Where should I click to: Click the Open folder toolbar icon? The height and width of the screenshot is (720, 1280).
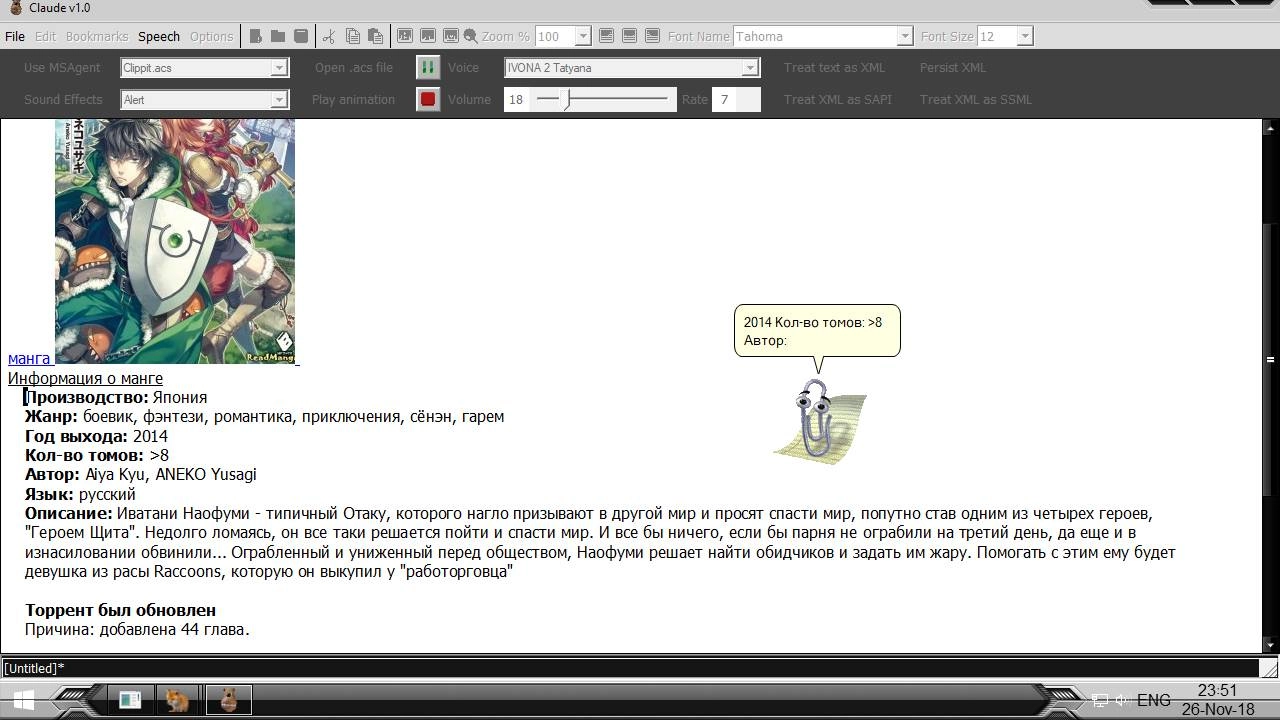(x=278, y=36)
